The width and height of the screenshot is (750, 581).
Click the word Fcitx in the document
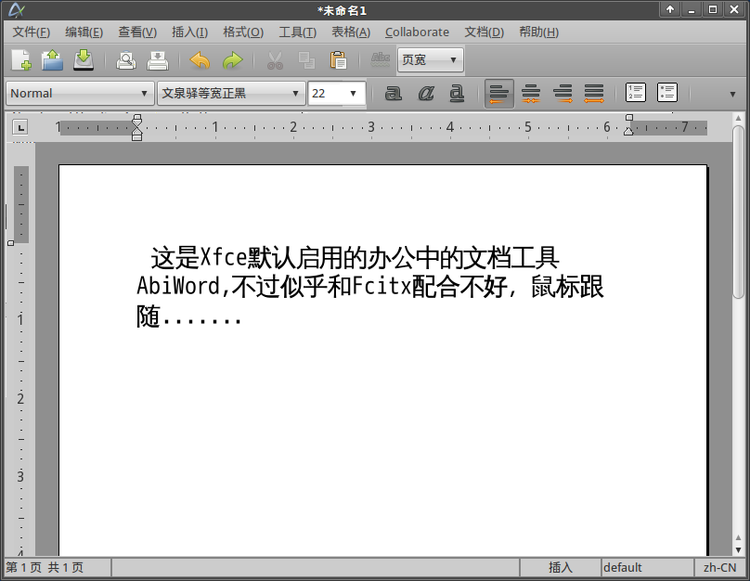381,285
